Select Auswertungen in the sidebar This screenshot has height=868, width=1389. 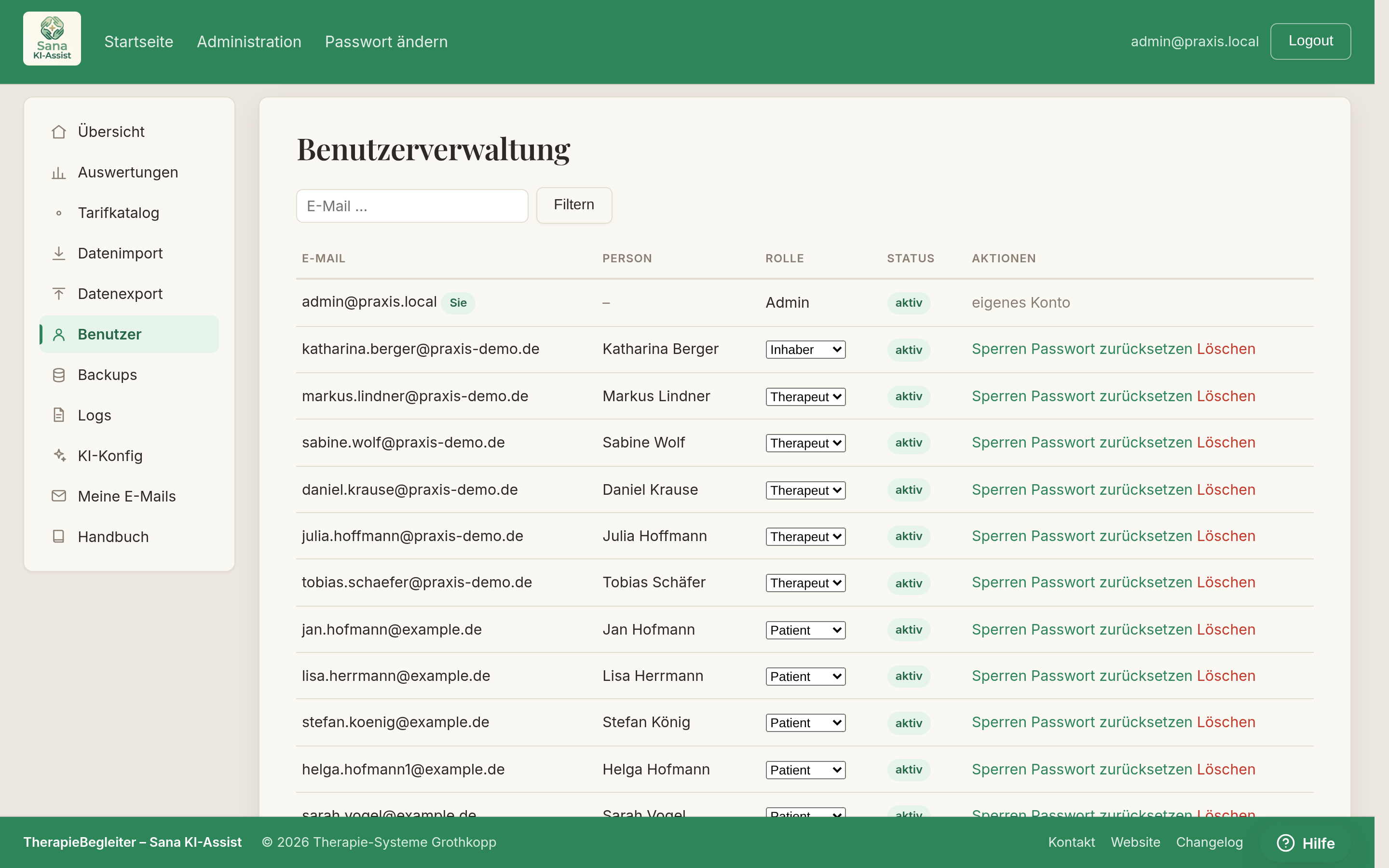pyautogui.click(x=129, y=172)
